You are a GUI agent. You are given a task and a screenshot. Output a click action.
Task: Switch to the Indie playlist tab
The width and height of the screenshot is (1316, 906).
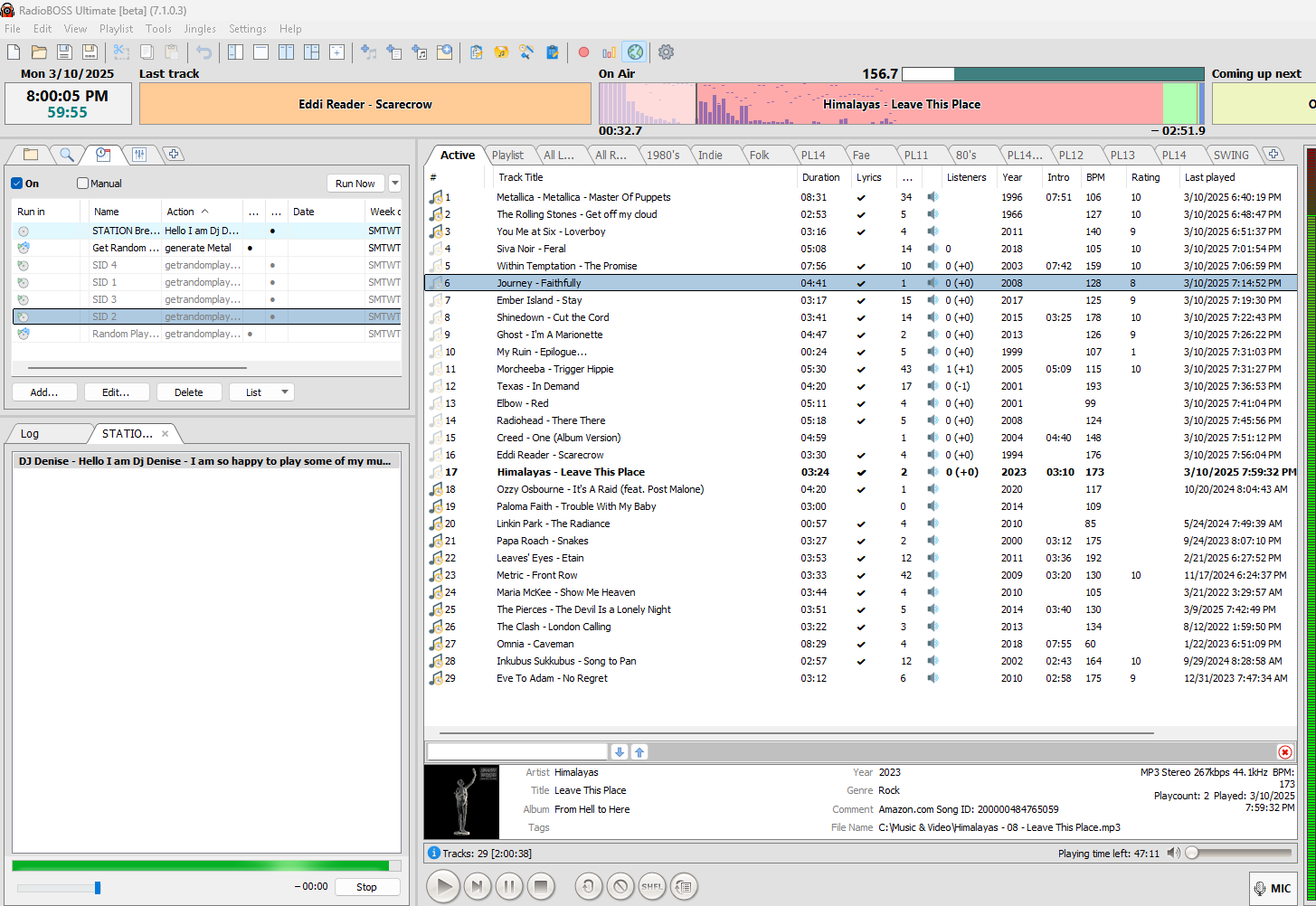[x=710, y=155]
